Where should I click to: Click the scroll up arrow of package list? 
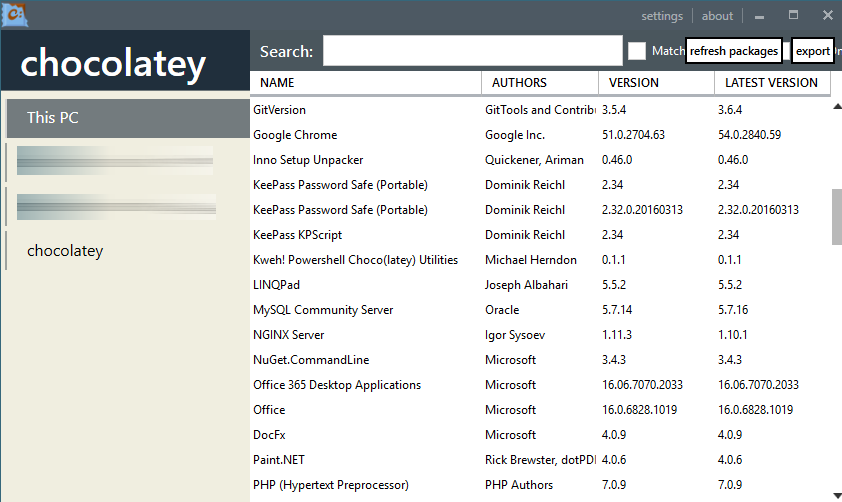click(x=836, y=109)
